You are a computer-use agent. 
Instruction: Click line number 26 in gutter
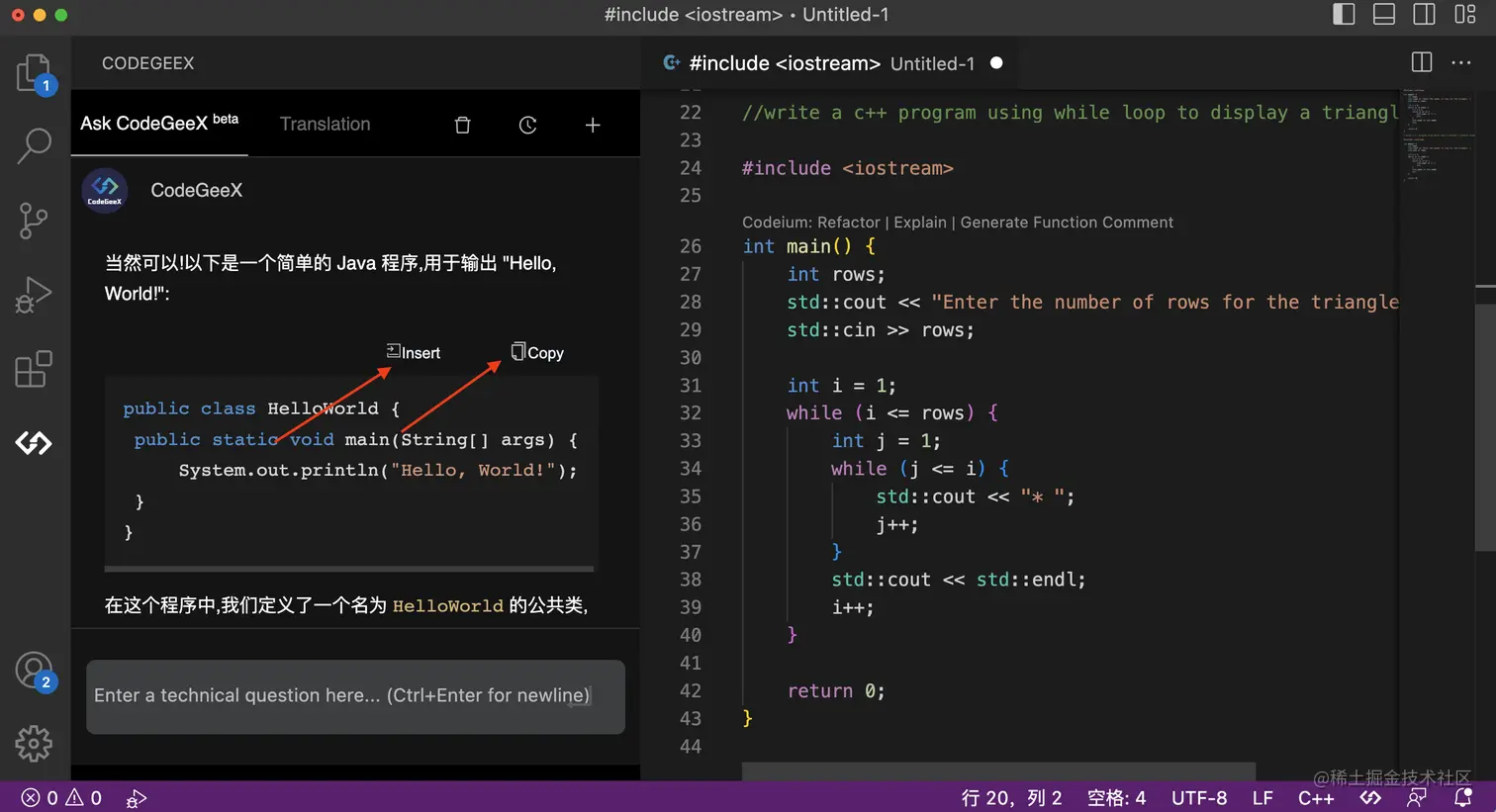[x=690, y=246]
